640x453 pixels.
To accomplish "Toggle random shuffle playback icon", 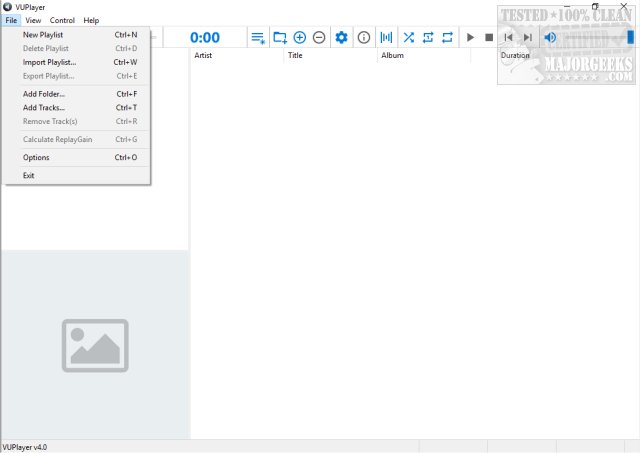I will [409, 38].
